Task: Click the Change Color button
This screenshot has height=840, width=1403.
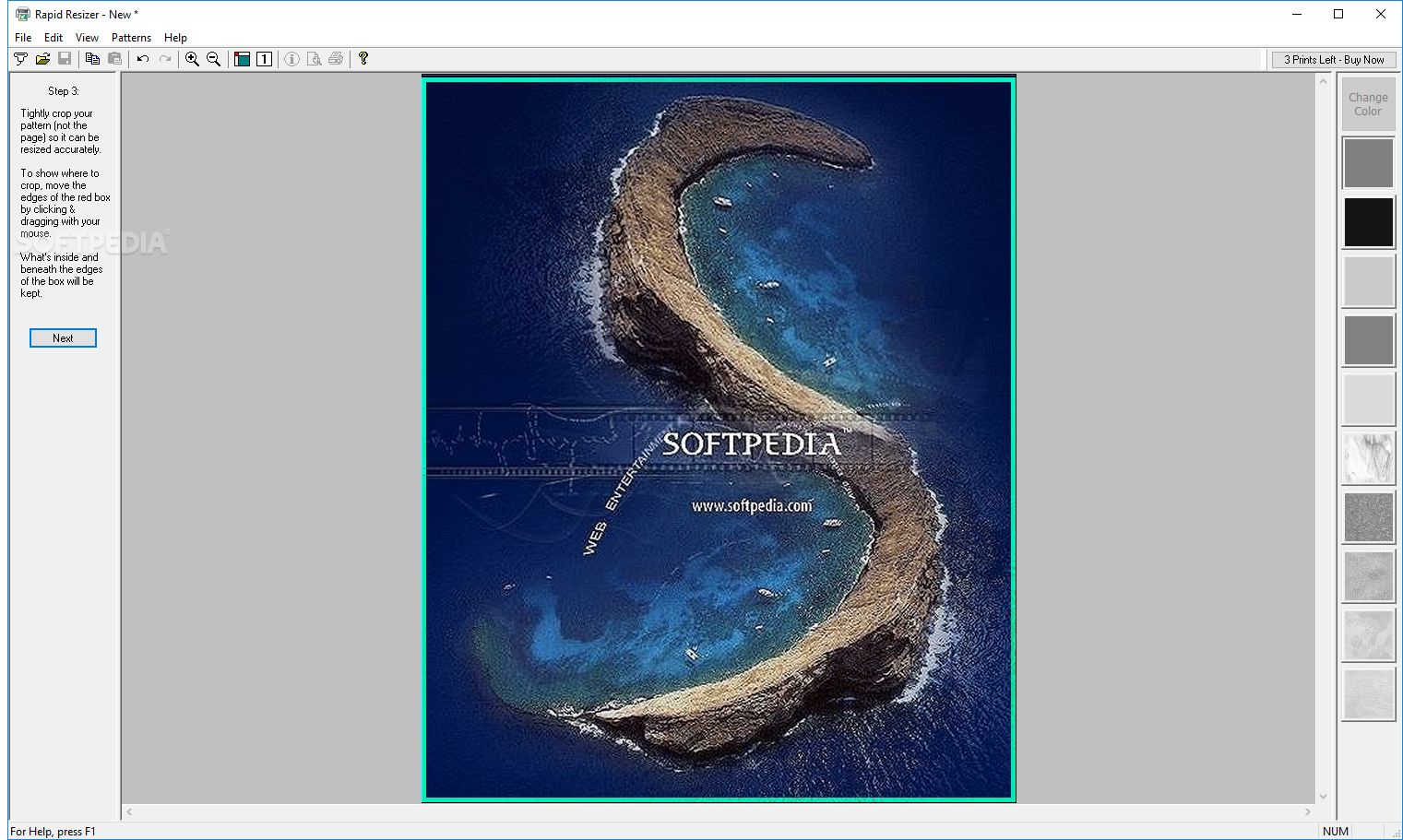Action: click(1368, 104)
